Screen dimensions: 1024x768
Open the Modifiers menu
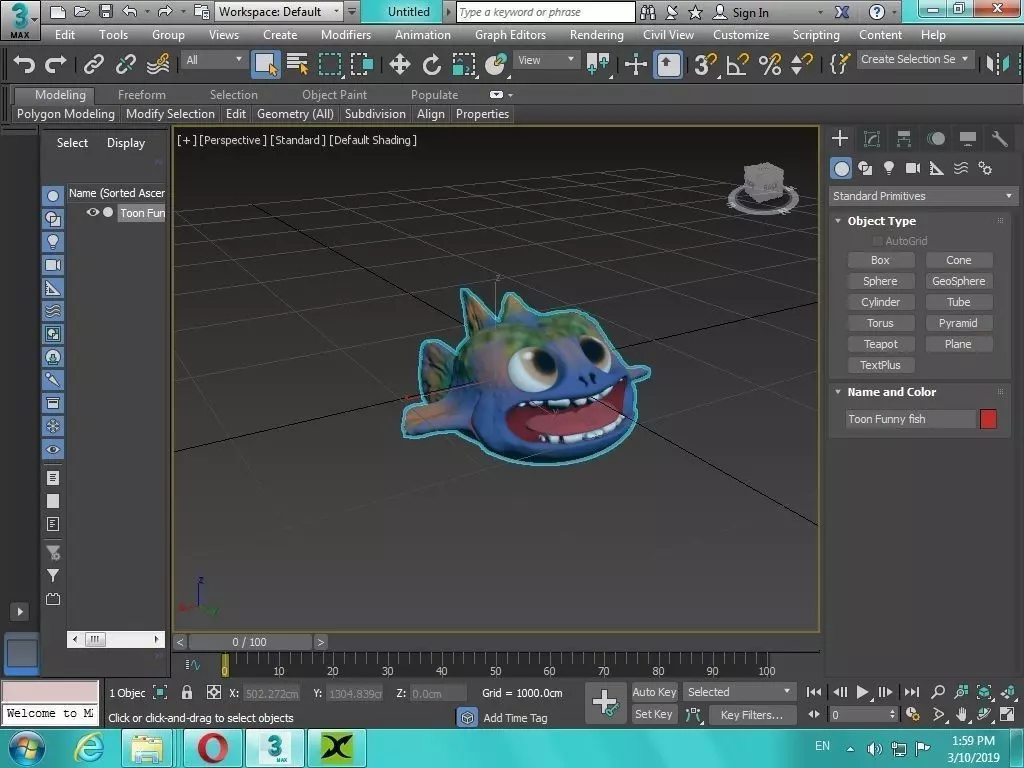pyautogui.click(x=346, y=35)
